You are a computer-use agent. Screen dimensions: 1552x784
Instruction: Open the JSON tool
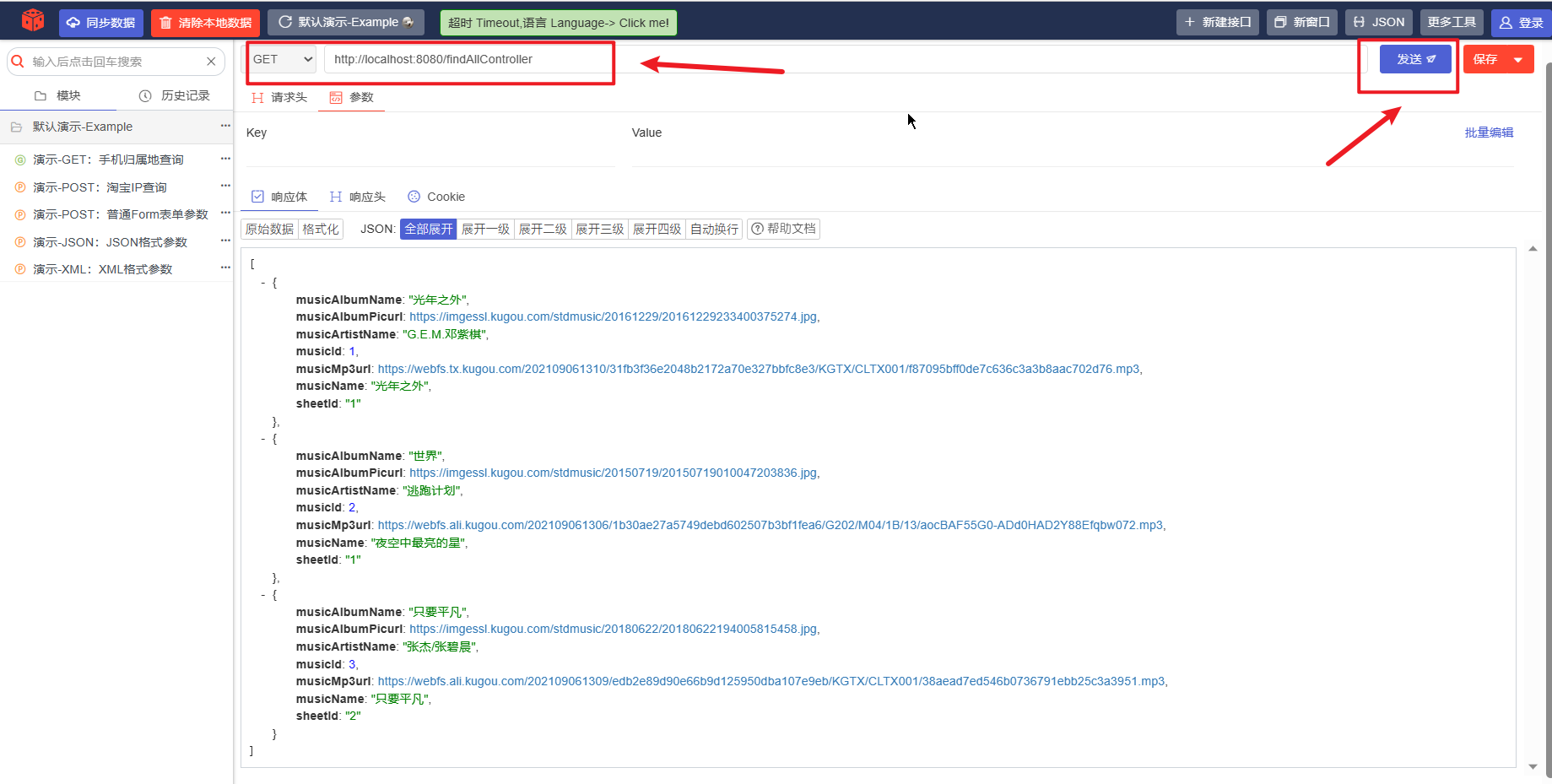(1379, 22)
